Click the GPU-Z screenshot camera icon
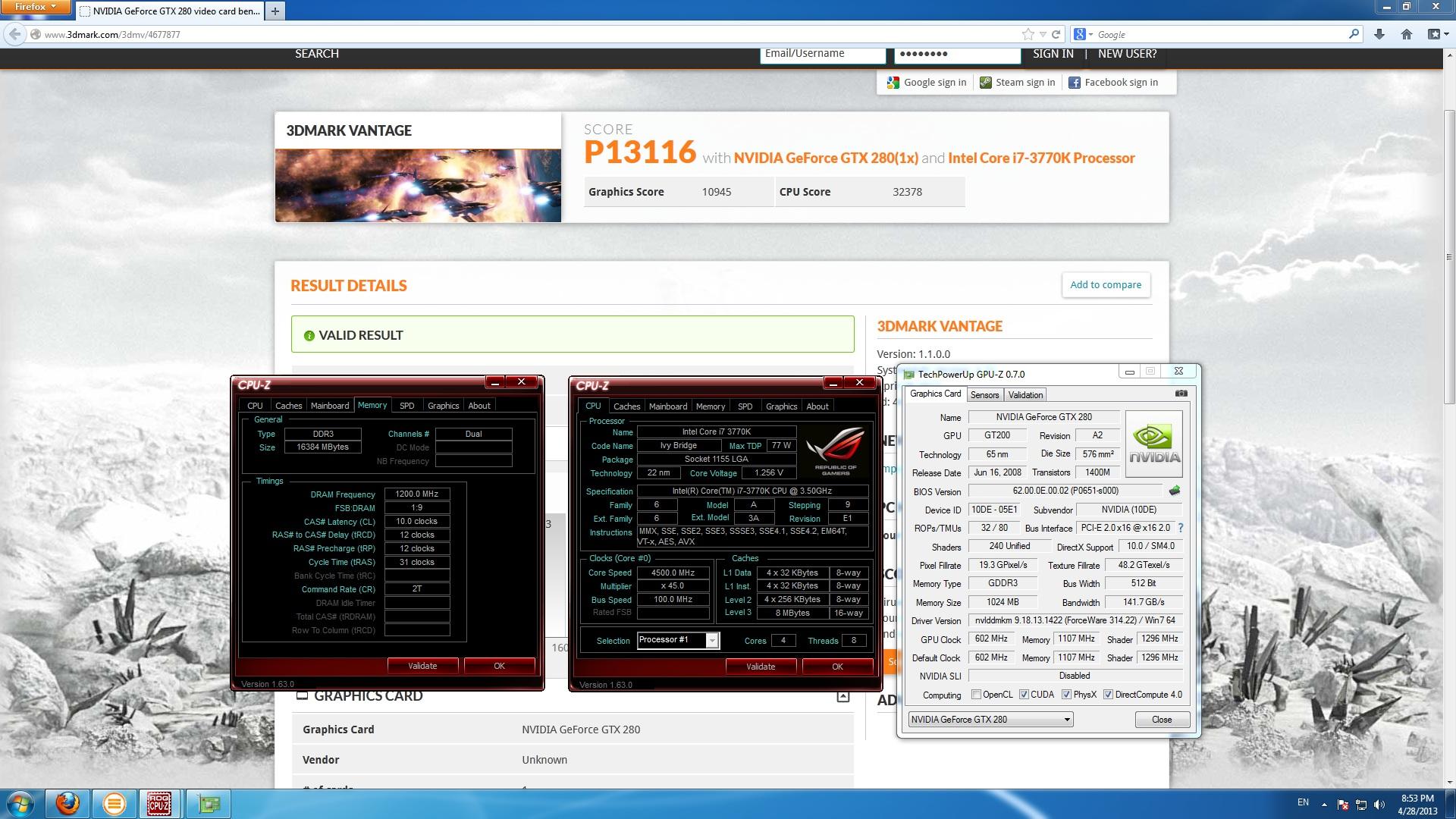 tap(1181, 394)
